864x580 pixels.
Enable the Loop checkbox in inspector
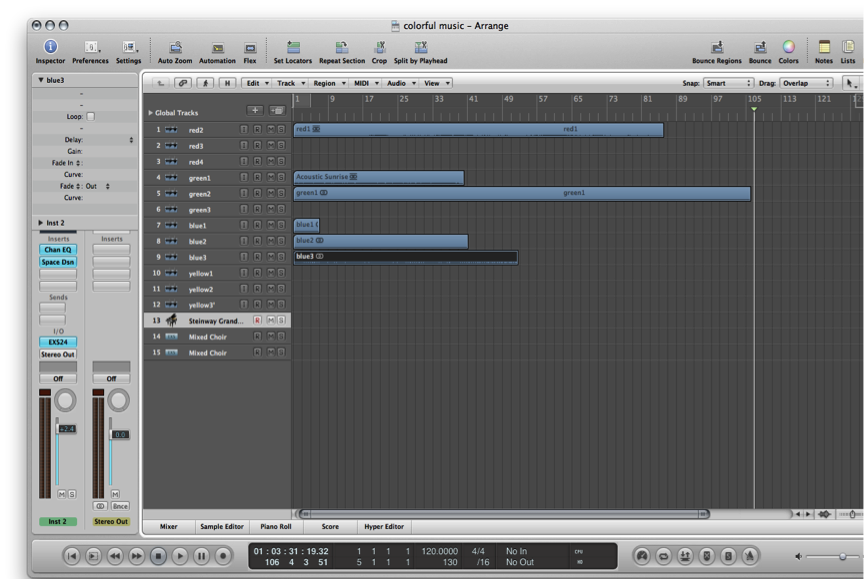91,117
